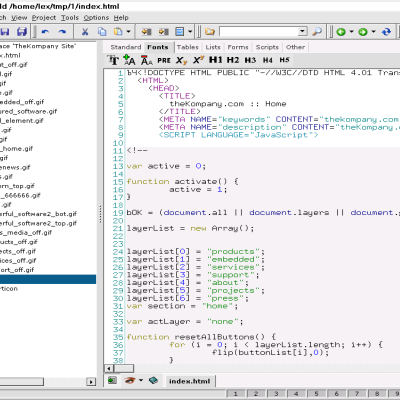Select 'TheKompany Site' project root

(x=38, y=46)
